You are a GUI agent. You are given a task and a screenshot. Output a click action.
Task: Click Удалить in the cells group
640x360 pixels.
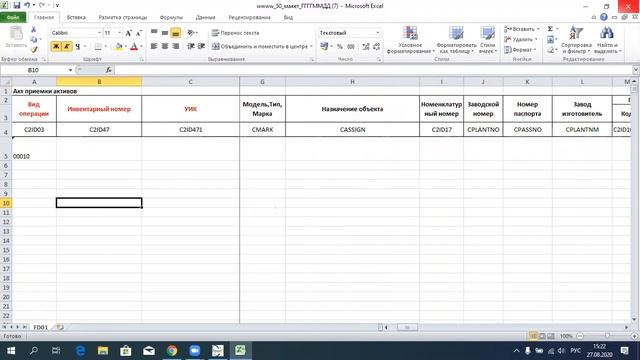tap(519, 39)
